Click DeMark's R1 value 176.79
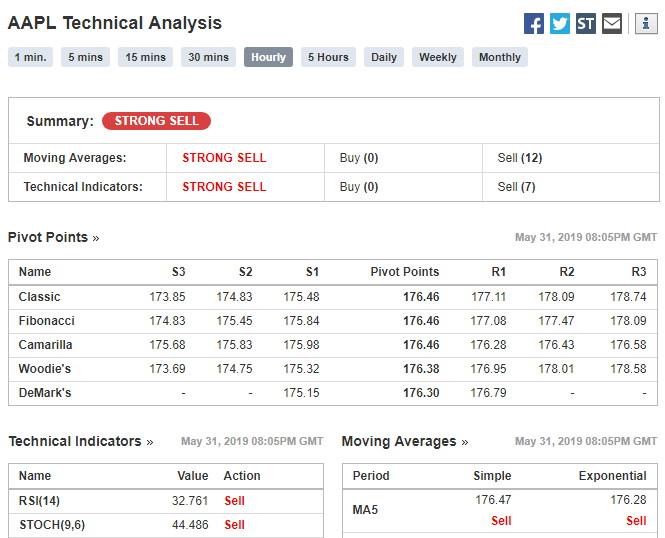This screenshot has width=665, height=538. 488,393
